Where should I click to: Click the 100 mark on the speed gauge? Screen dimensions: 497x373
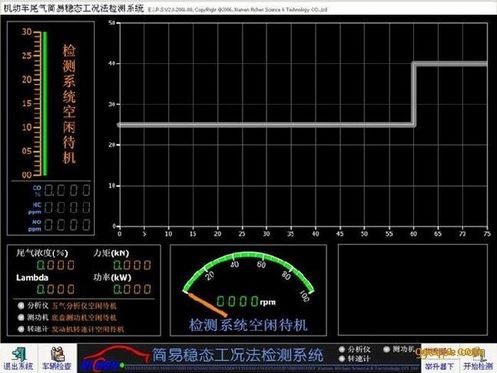304,296
